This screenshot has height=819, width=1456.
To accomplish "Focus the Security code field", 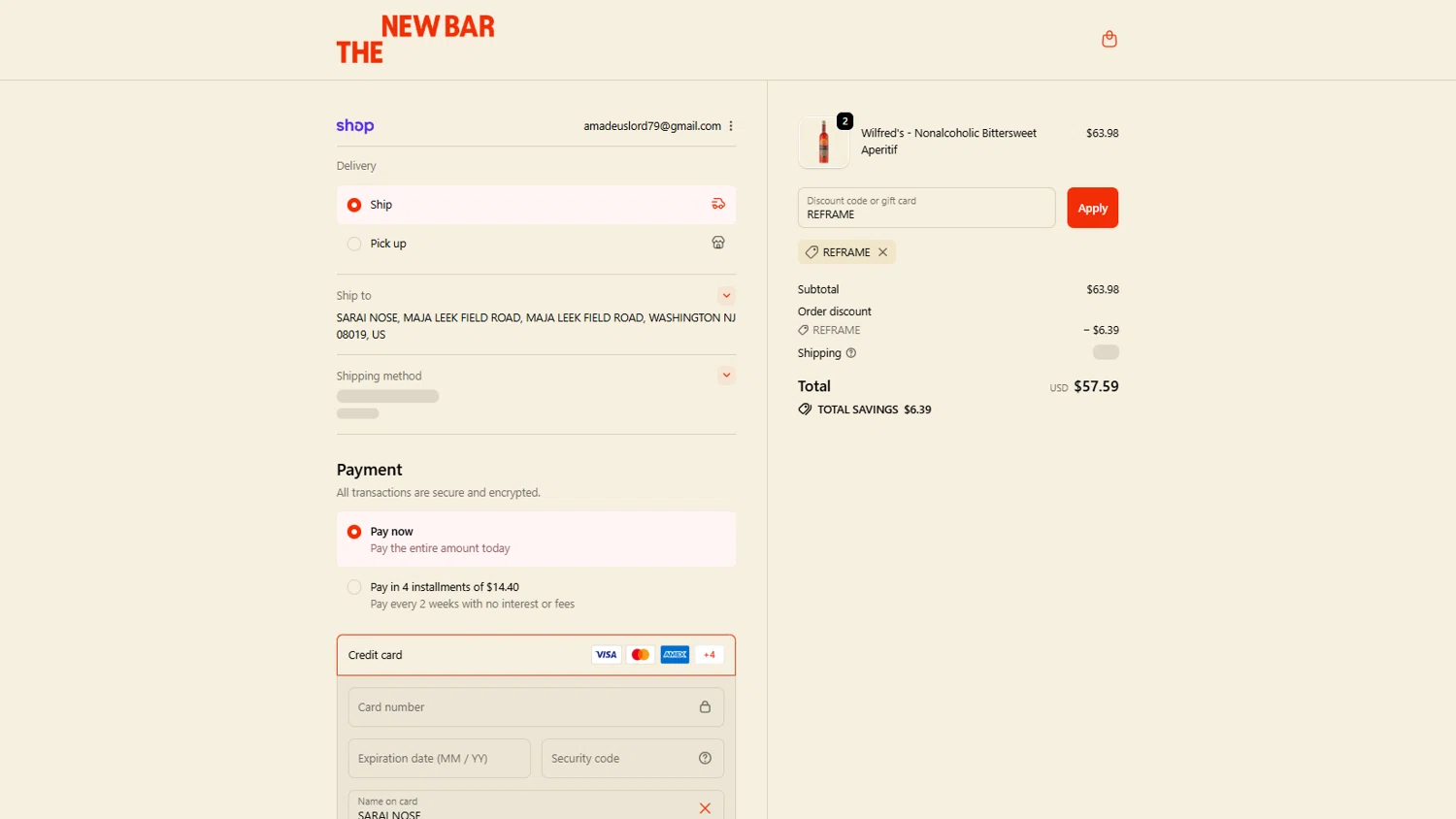I will point(633,759).
